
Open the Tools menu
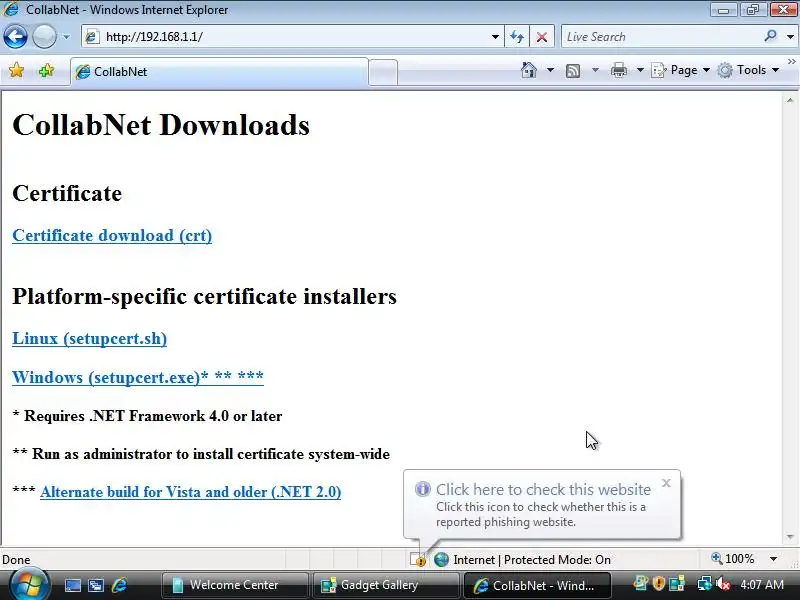748,70
